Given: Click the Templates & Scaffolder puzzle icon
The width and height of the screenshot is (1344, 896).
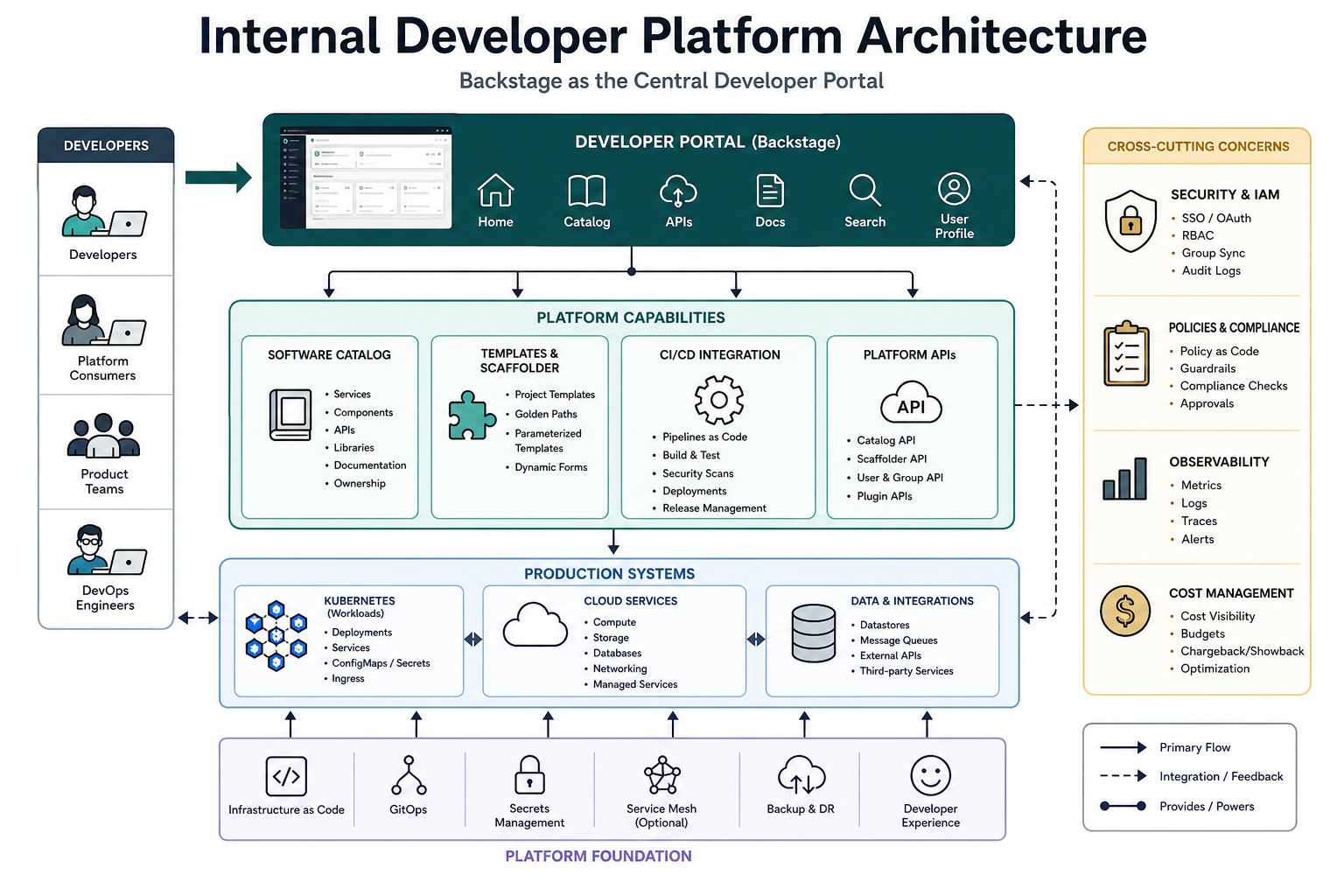Looking at the screenshot, I should pos(472,416).
